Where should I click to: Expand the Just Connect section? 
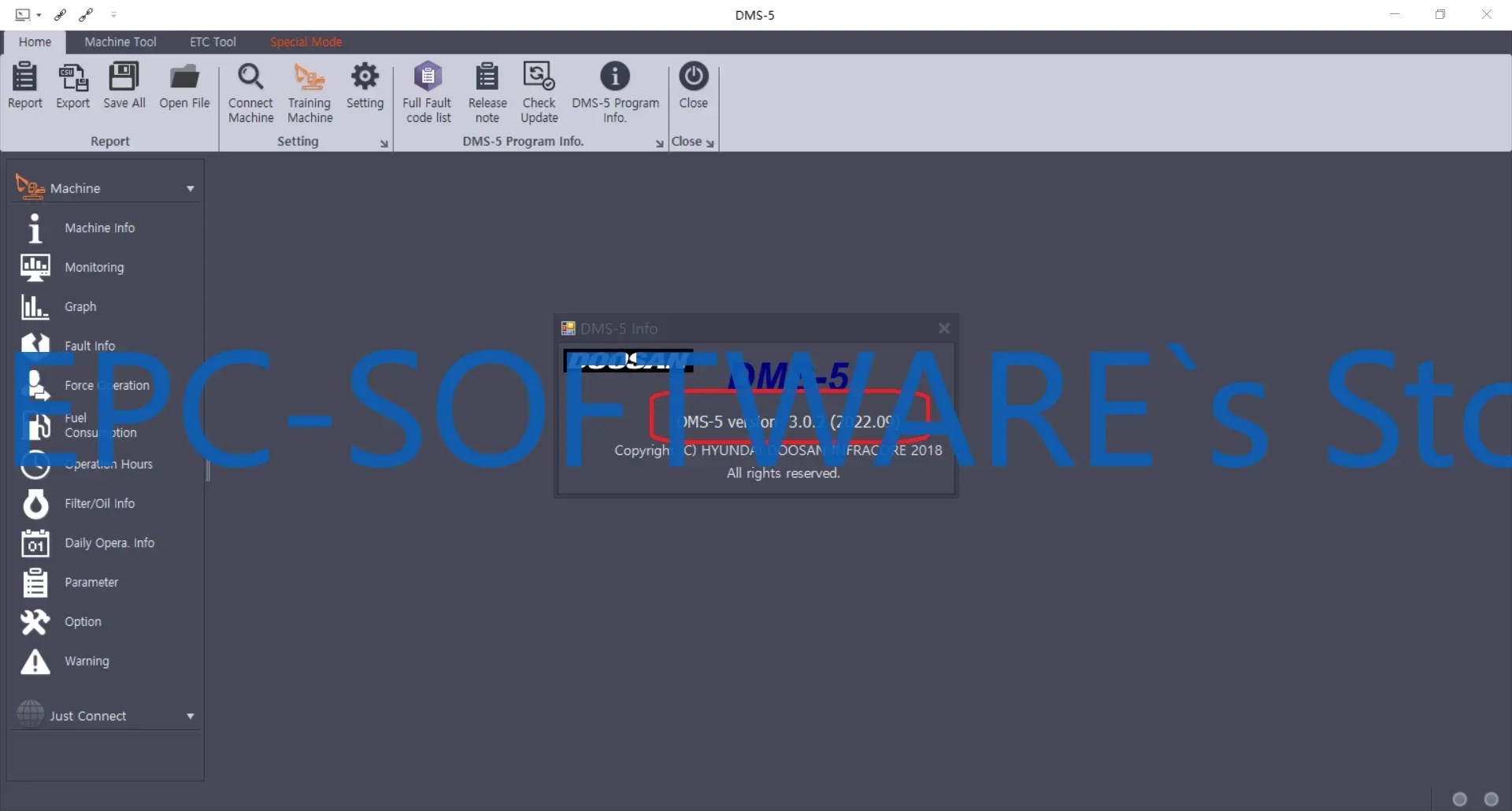click(189, 716)
